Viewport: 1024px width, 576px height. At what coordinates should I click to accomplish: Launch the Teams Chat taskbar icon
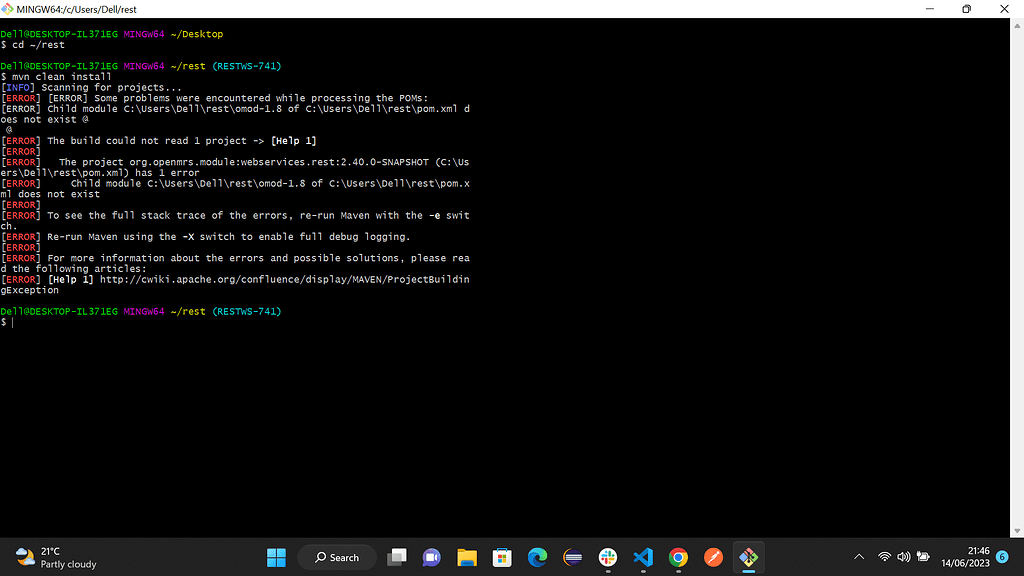(431, 557)
